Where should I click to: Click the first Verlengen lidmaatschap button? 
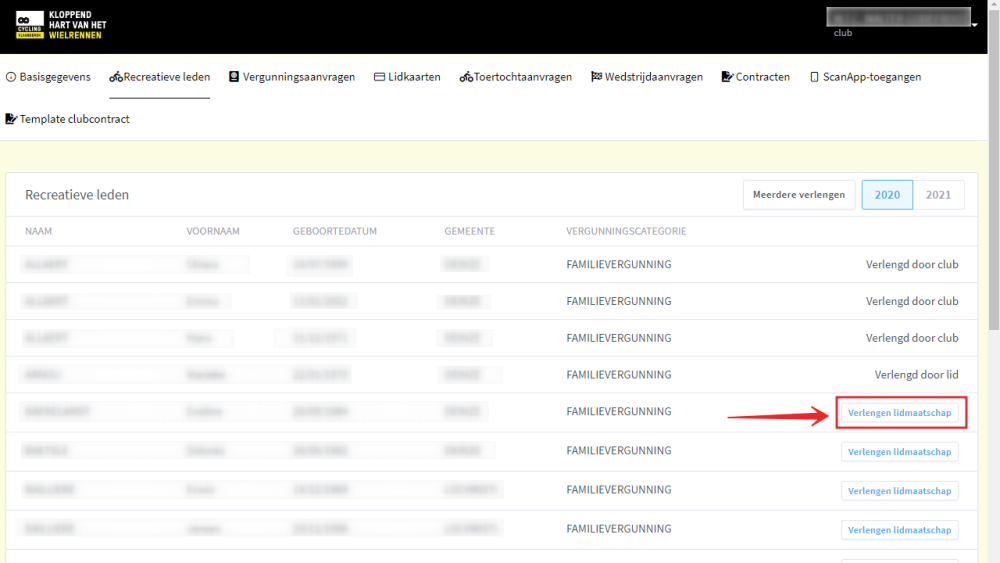tap(899, 413)
